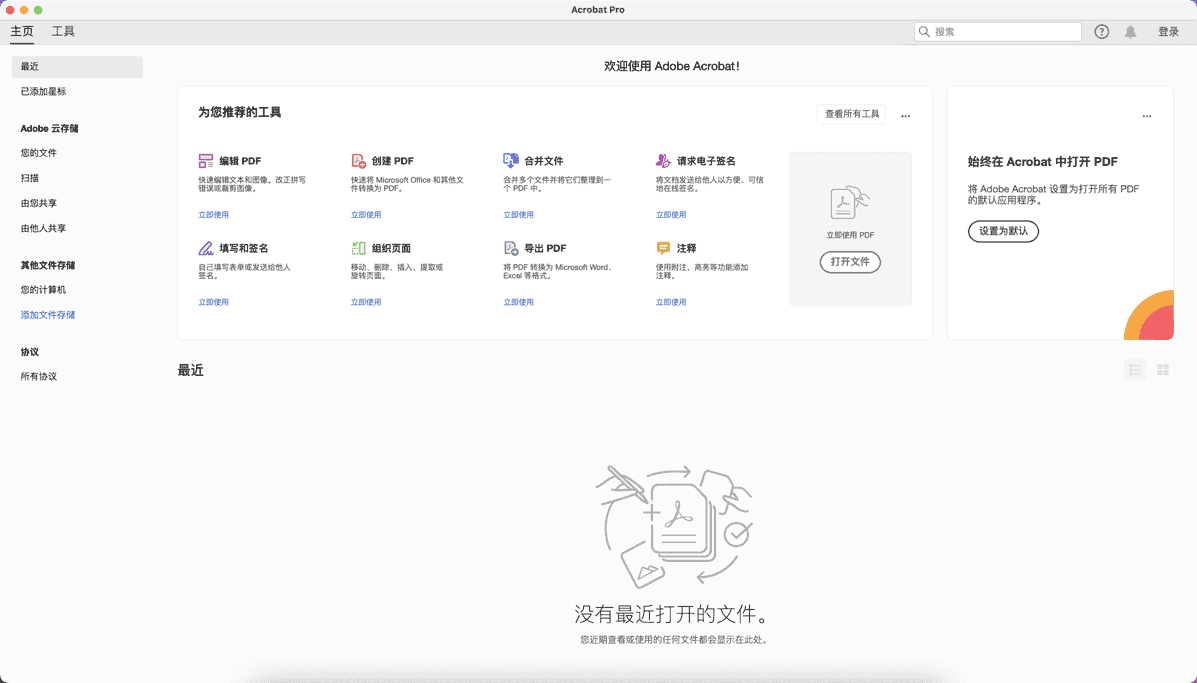This screenshot has width=1197, height=683.
Task: Select the 导出 PDF tool icon
Action: pos(511,248)
